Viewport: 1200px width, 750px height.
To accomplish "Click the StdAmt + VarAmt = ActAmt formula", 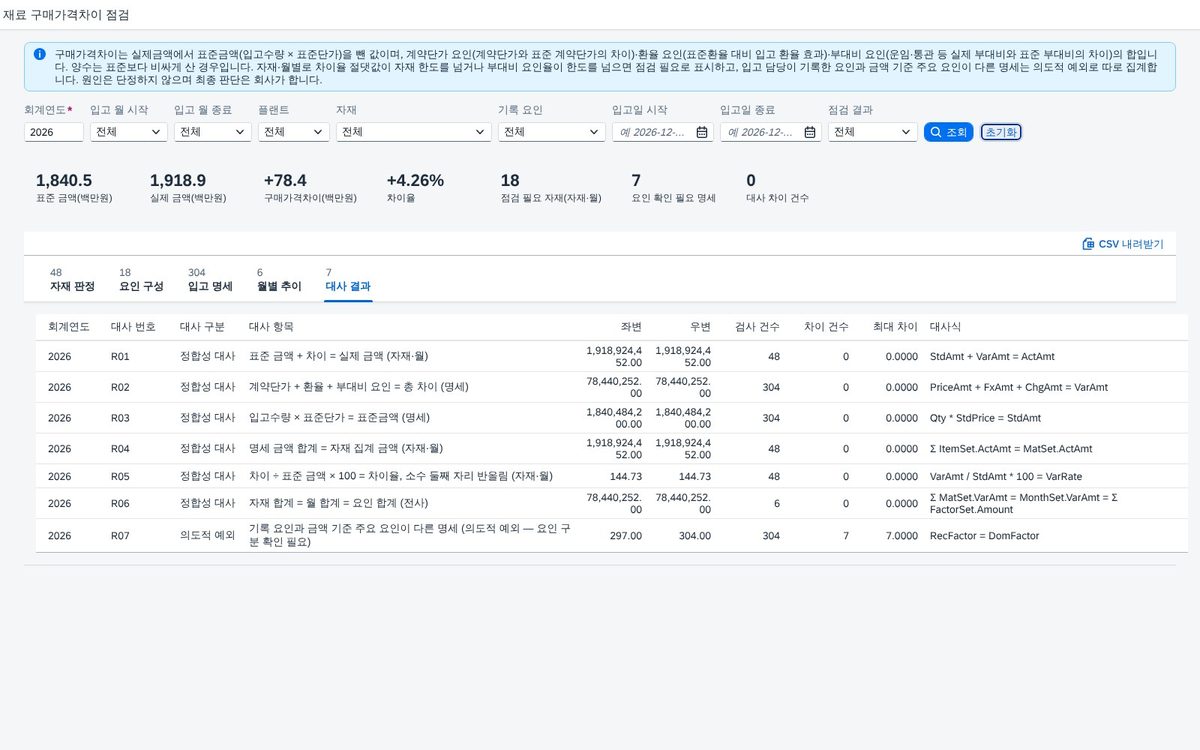I will (992, 356).
